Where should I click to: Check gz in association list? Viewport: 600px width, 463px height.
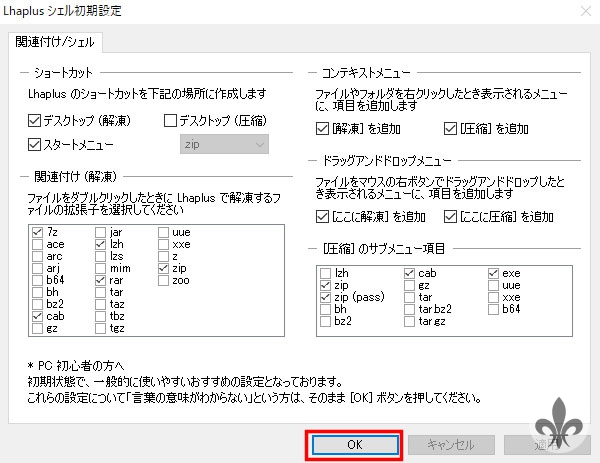click(37, 328)
